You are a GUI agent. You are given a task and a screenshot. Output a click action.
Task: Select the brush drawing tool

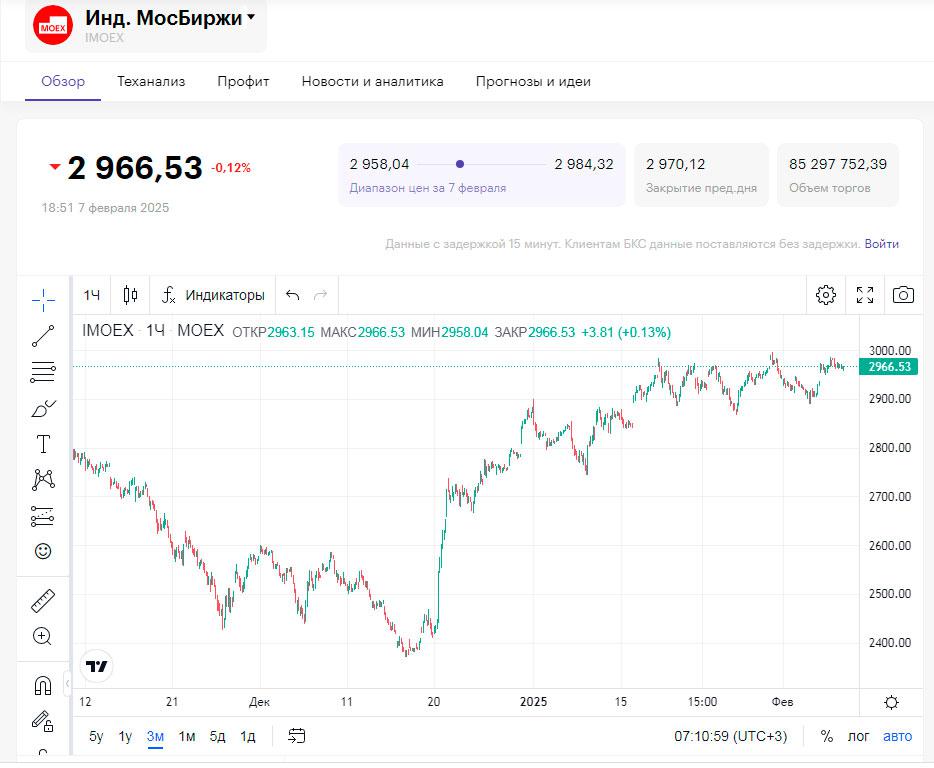coord(43,408)
